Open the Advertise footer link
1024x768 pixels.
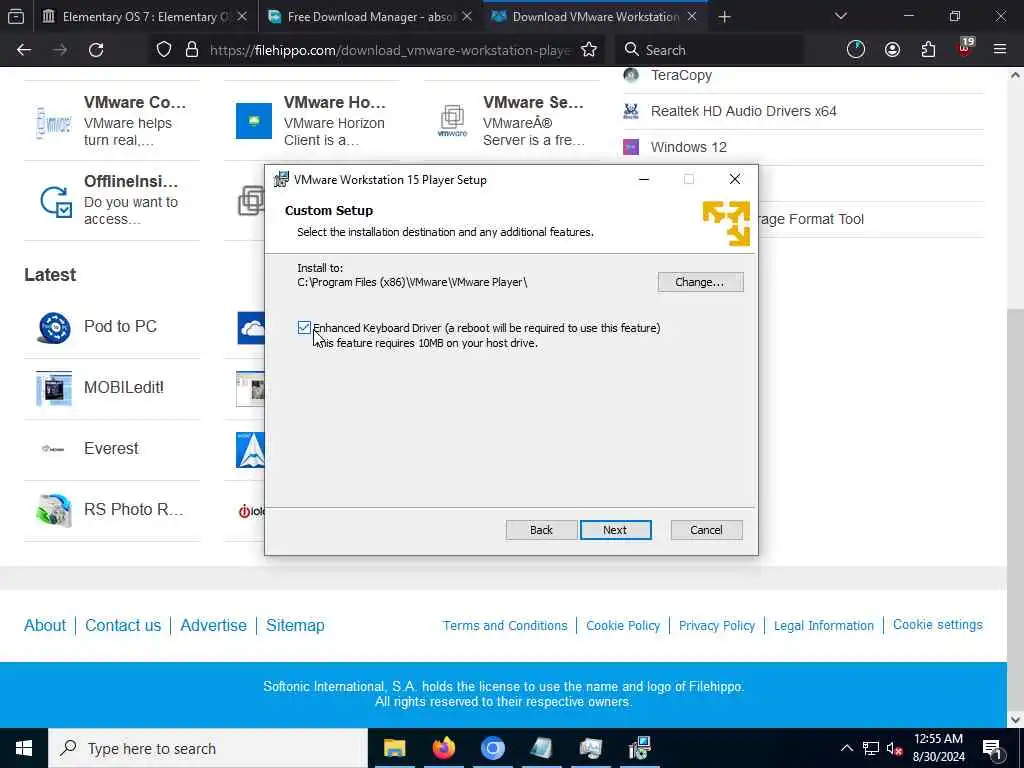[214, 626]
